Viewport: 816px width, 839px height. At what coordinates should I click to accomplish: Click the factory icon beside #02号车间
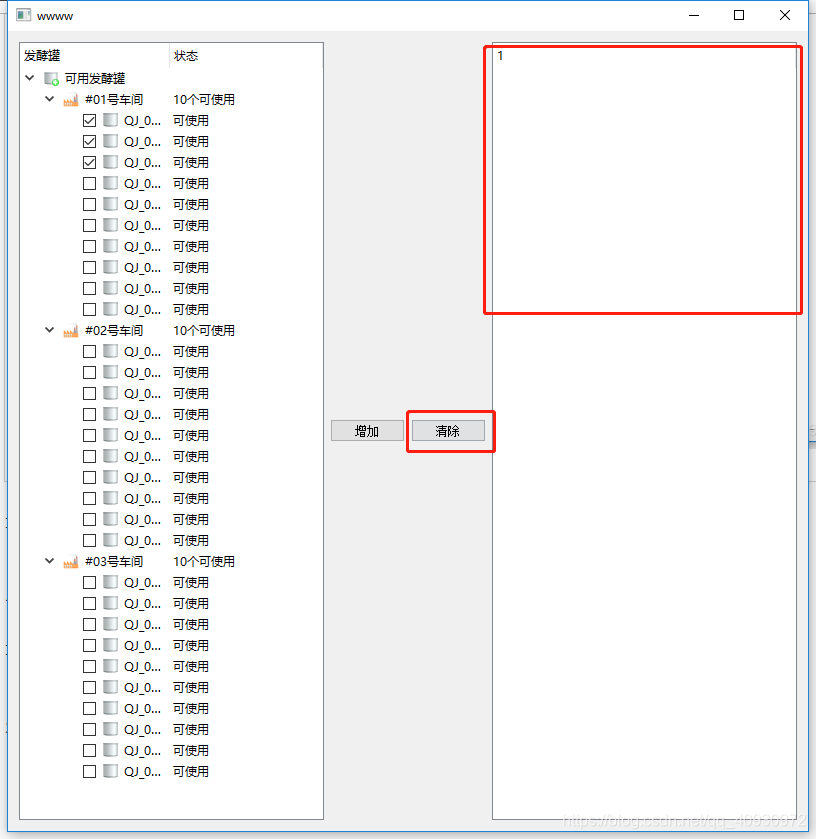pyautogui.click(x=70, y=330)
